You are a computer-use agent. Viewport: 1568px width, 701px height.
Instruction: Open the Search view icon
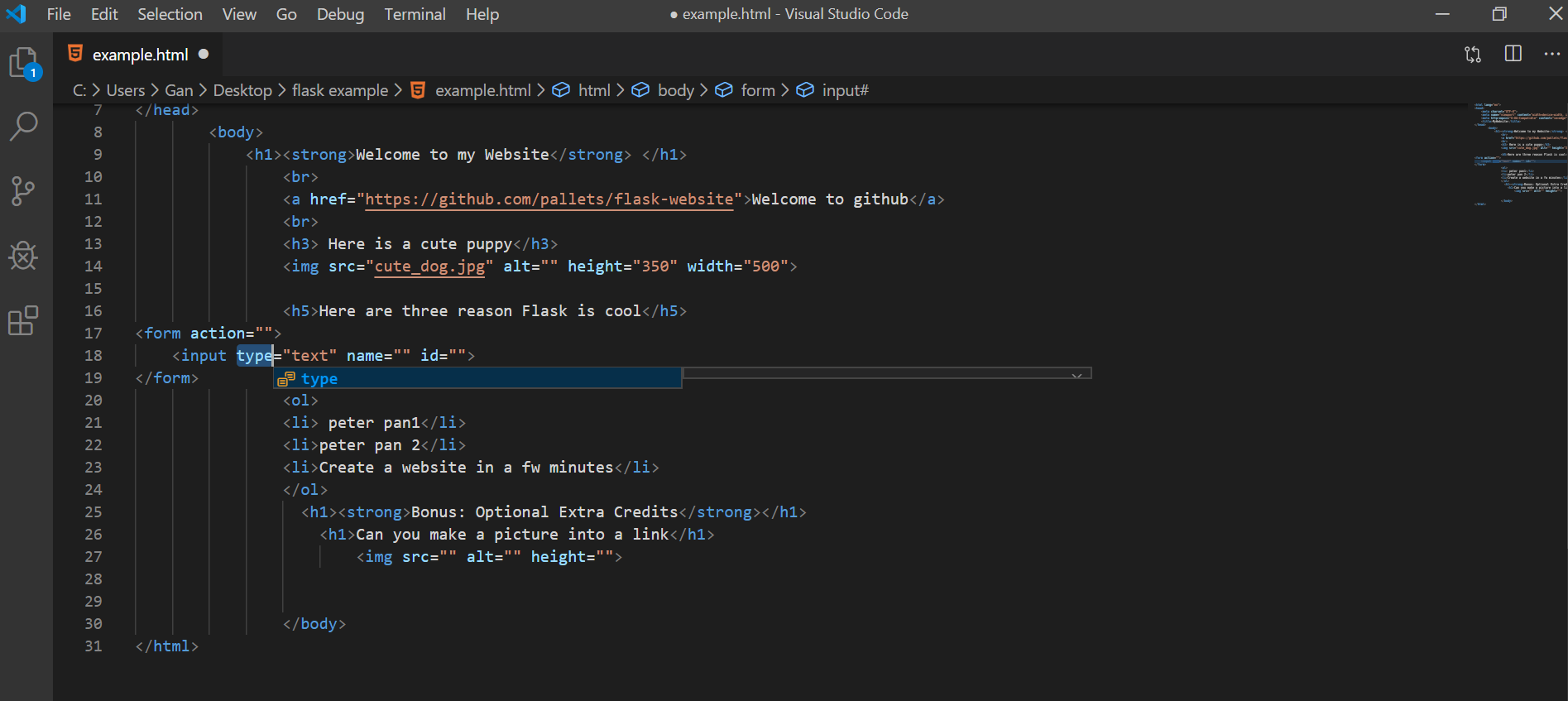point(23,127)
